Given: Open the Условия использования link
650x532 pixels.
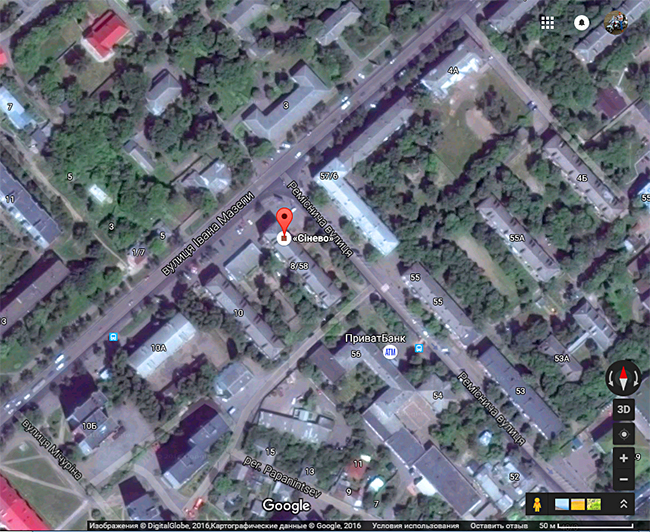Looking at the screenshot, I should (x=408, y=526).
